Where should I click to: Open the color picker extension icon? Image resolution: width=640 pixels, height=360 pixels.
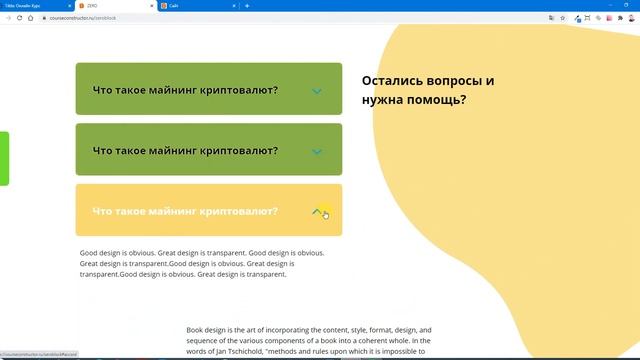pyautogui.click(x=577, y=18)
